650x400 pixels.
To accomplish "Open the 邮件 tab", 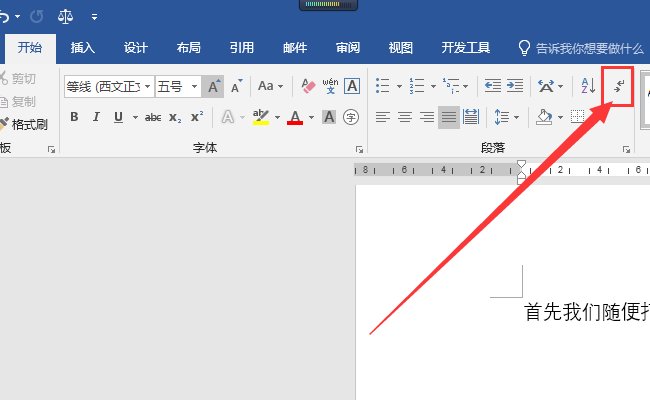I will click(295, 48).
